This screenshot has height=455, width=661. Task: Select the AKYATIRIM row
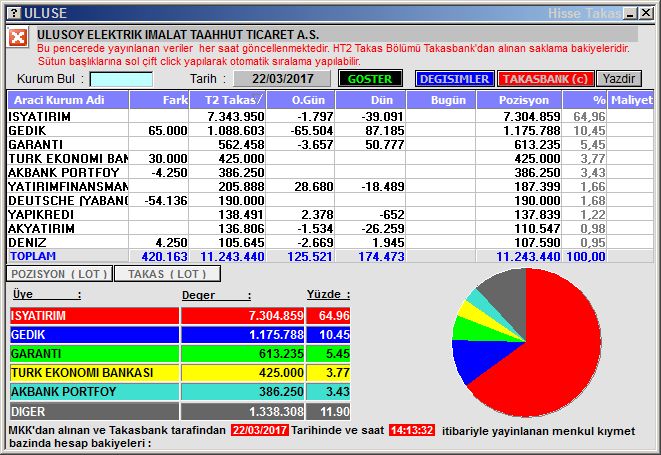pos(330,228)
